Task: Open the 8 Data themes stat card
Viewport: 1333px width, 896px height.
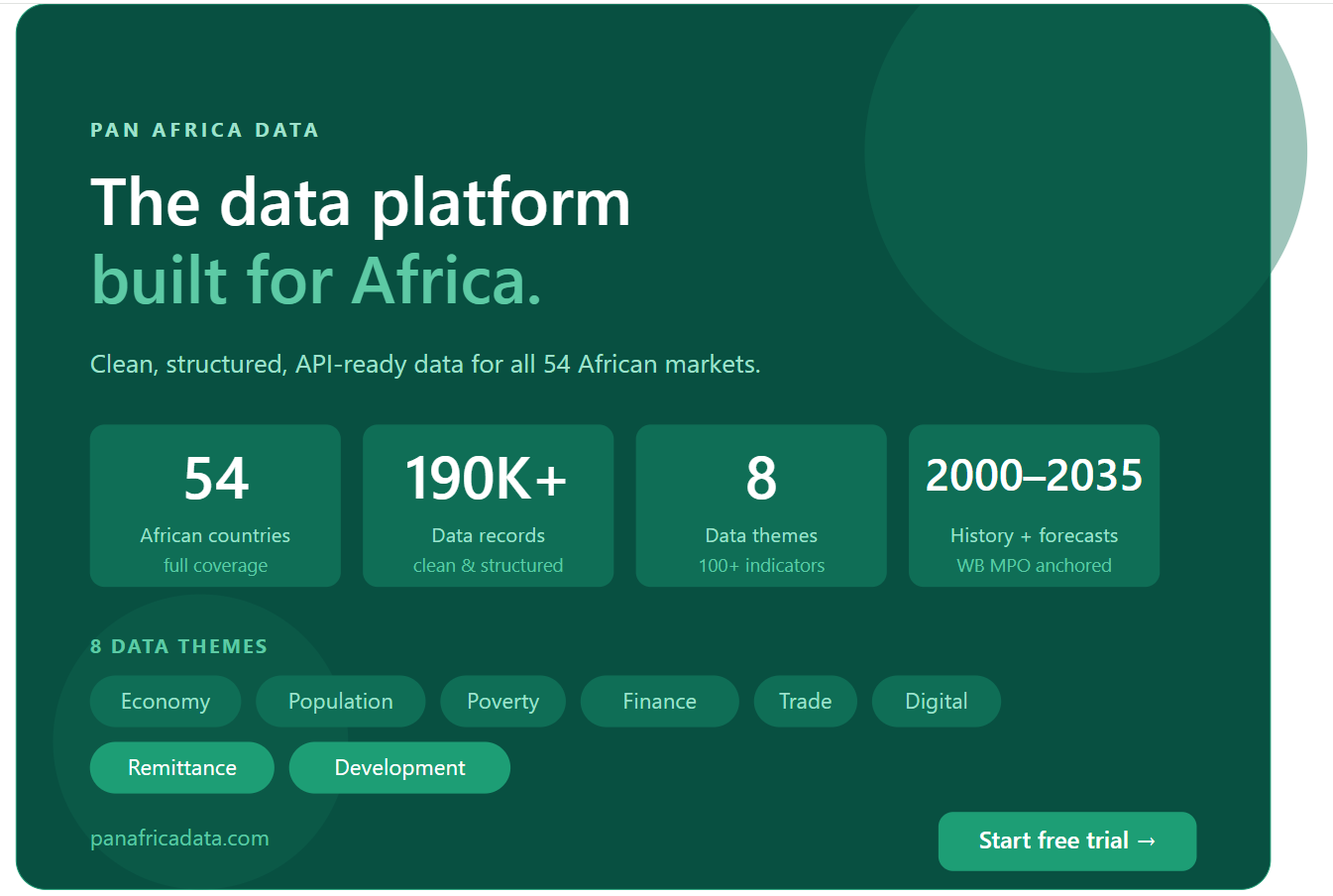Action: point(761,505)
